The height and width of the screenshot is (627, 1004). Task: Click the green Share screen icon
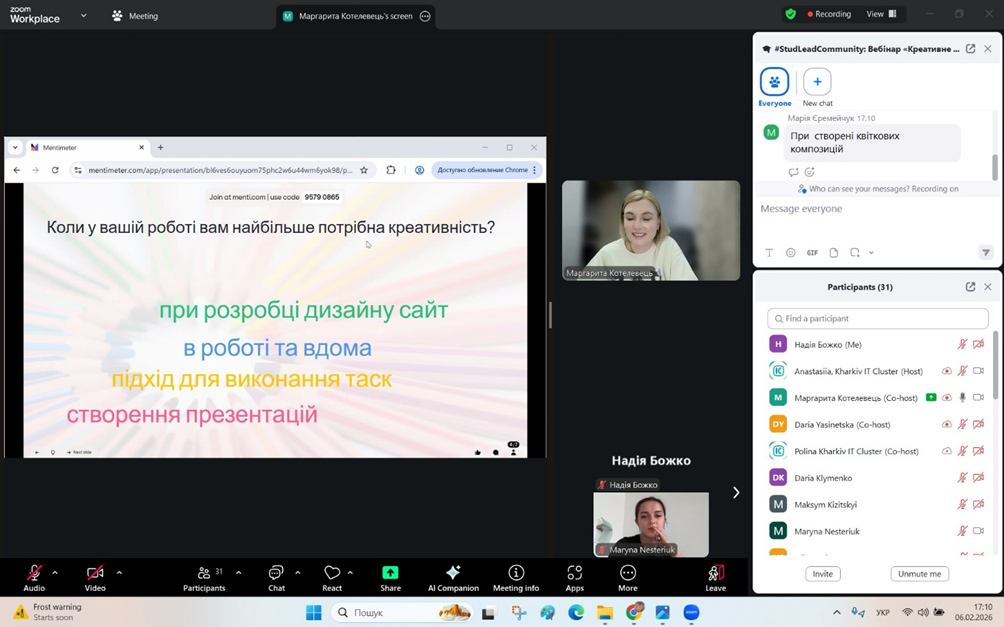pyautogui.click(x=390, y=573)
